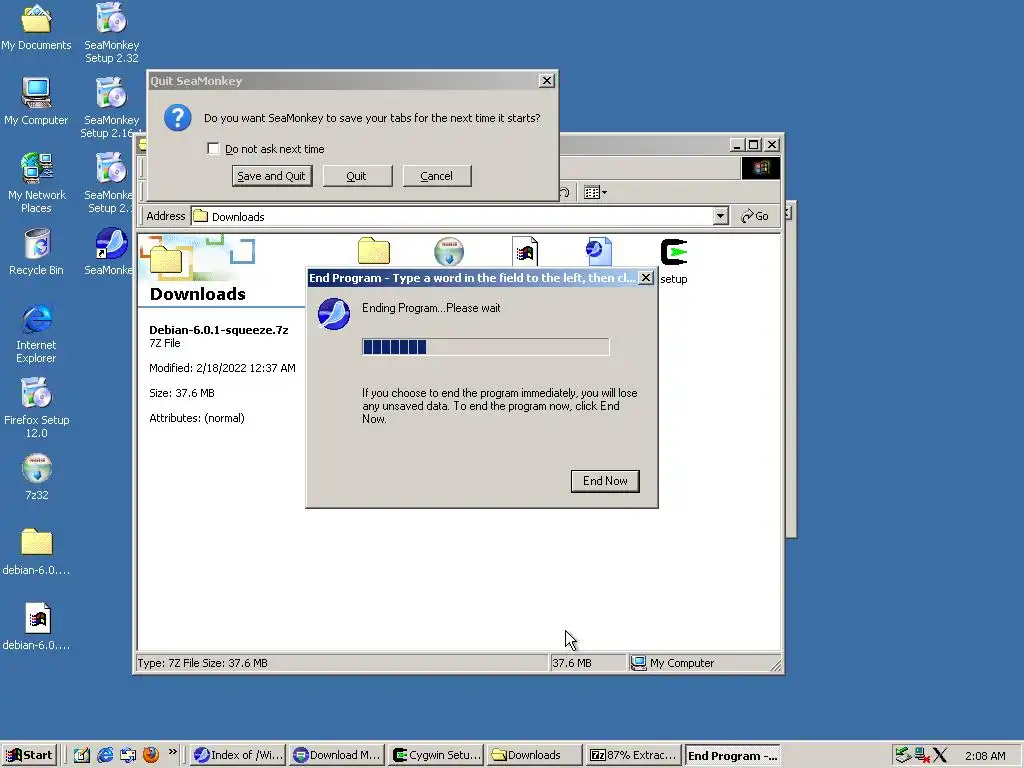Select the 7-Zip installer icon in Downloads
Image resolution: width=1024 pixels, height=768 pixels.
click(x=449, y=251)
